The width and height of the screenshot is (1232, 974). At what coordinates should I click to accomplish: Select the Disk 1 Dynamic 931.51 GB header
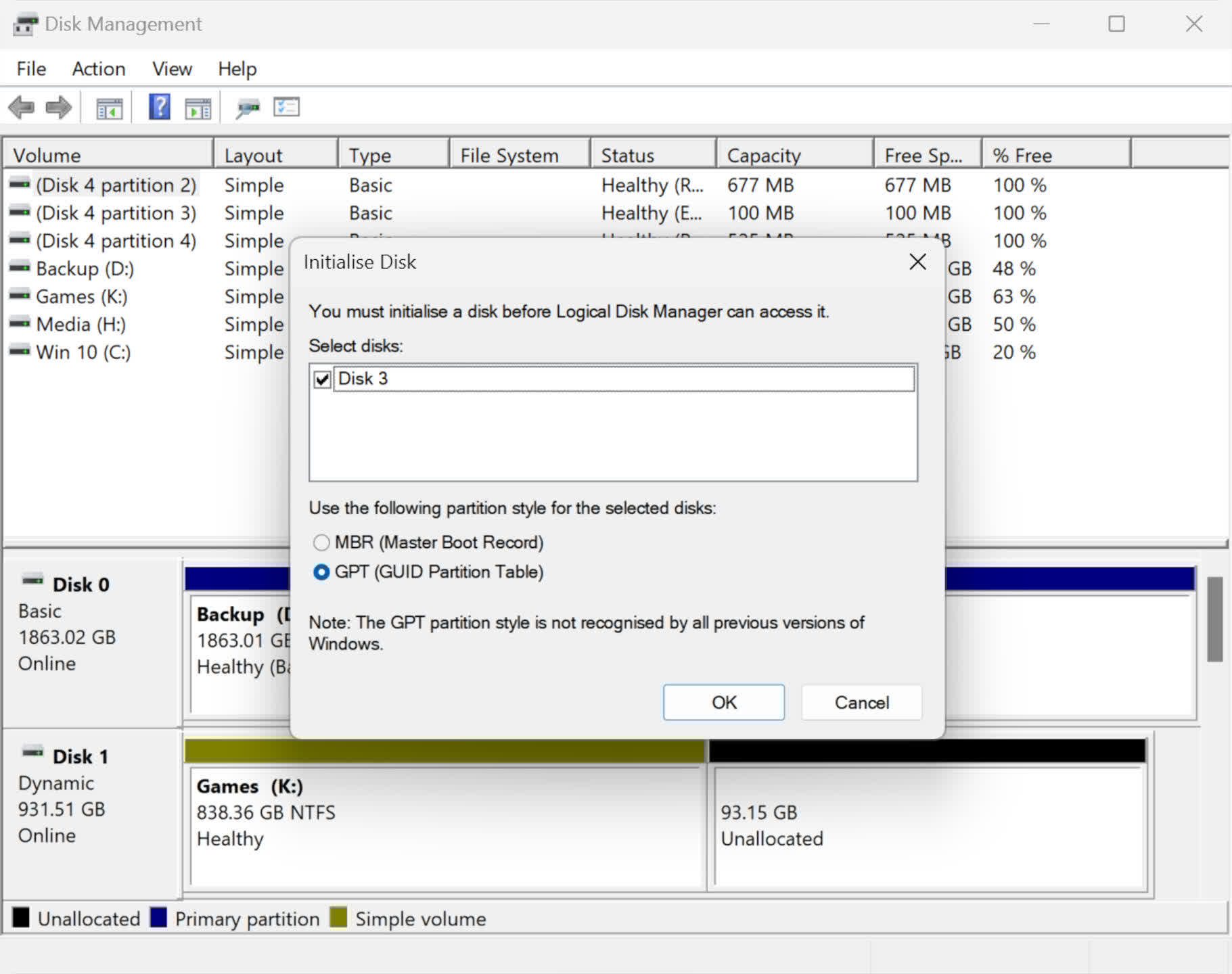(x=93, y=814)
